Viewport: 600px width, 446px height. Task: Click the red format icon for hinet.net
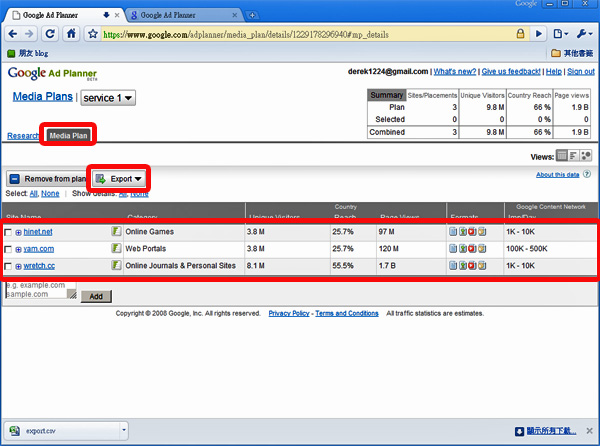coord(472,231)
